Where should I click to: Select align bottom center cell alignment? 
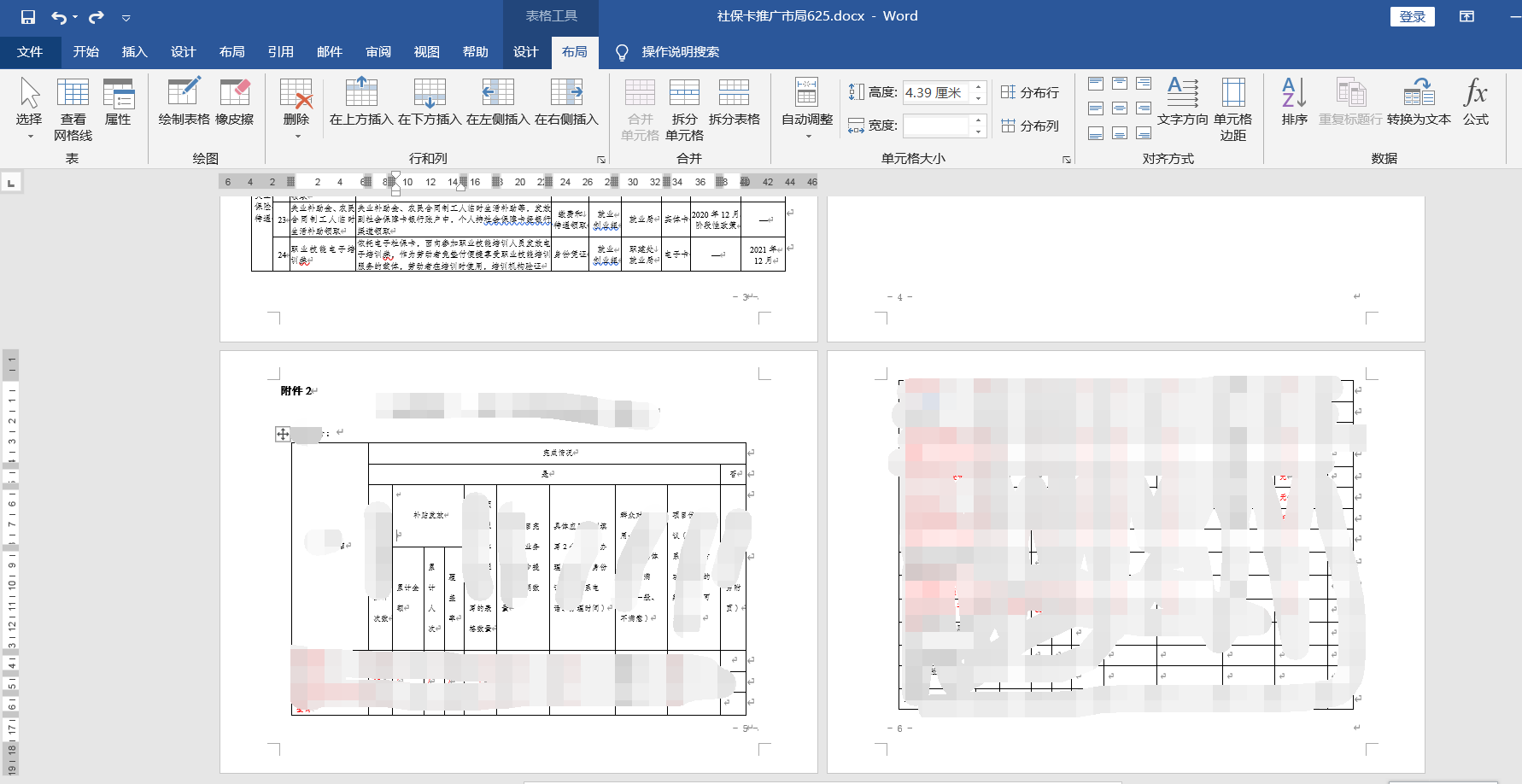point(1120,133)
